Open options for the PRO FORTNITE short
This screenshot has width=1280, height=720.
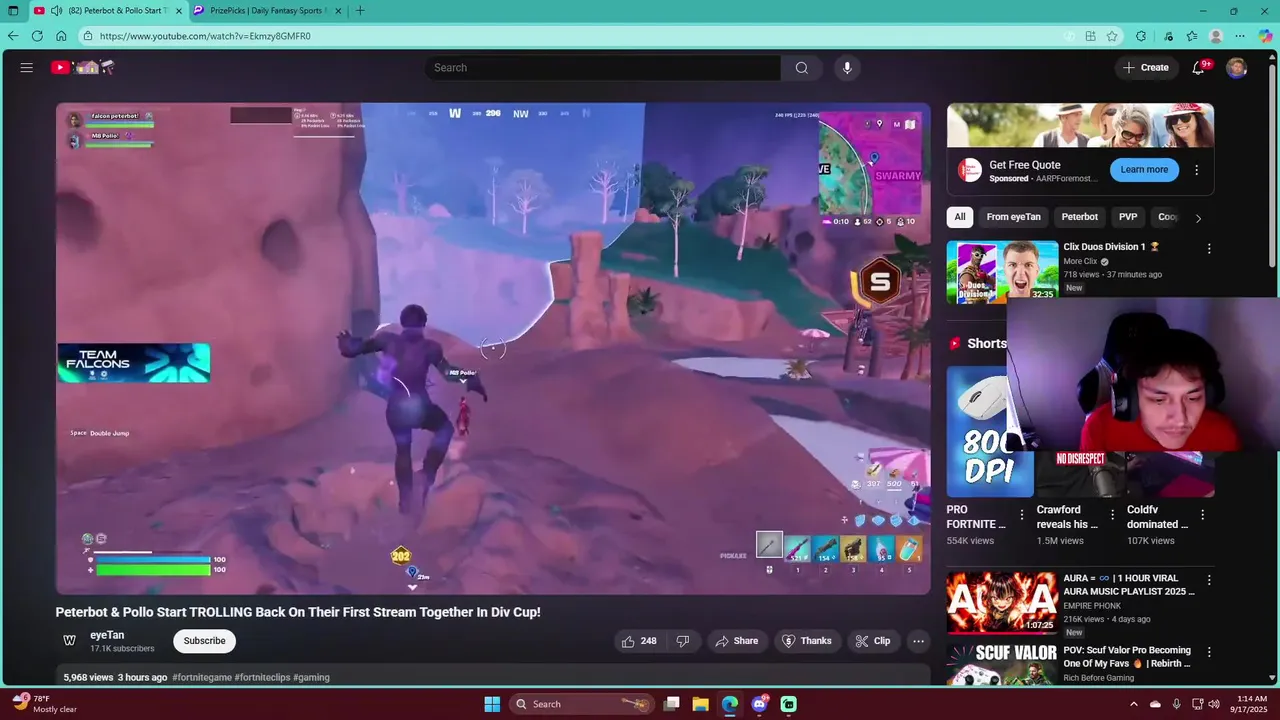click(1021, 515)
